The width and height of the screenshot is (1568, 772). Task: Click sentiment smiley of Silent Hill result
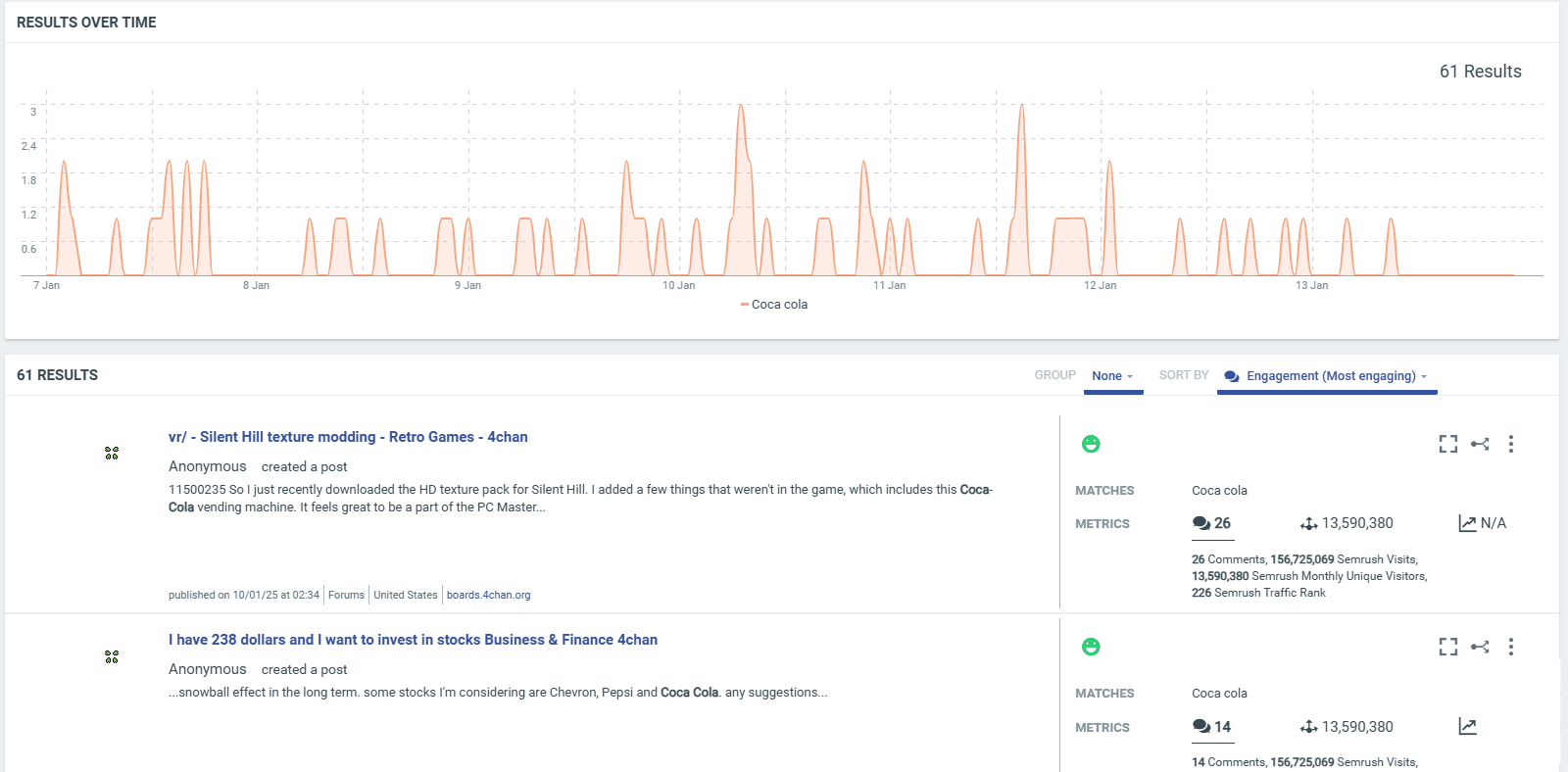tap(1091, 444)
